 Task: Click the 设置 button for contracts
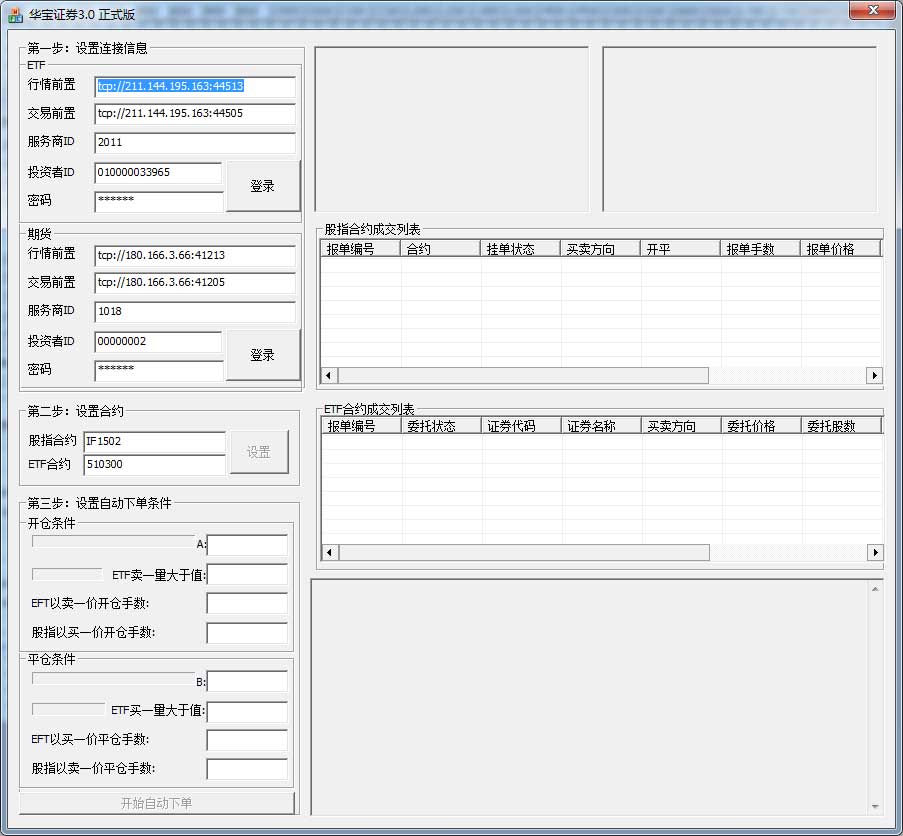click(258, 452)
